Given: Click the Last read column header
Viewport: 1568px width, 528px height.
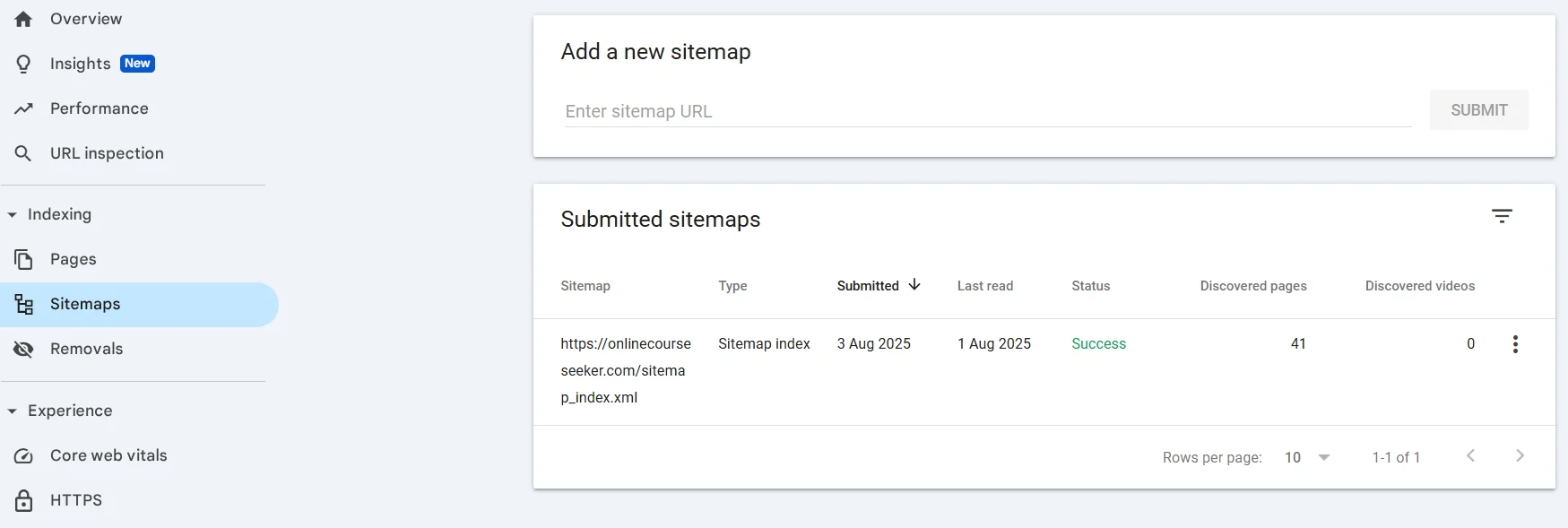Looking at the screenshot, I should click(985, 286).
